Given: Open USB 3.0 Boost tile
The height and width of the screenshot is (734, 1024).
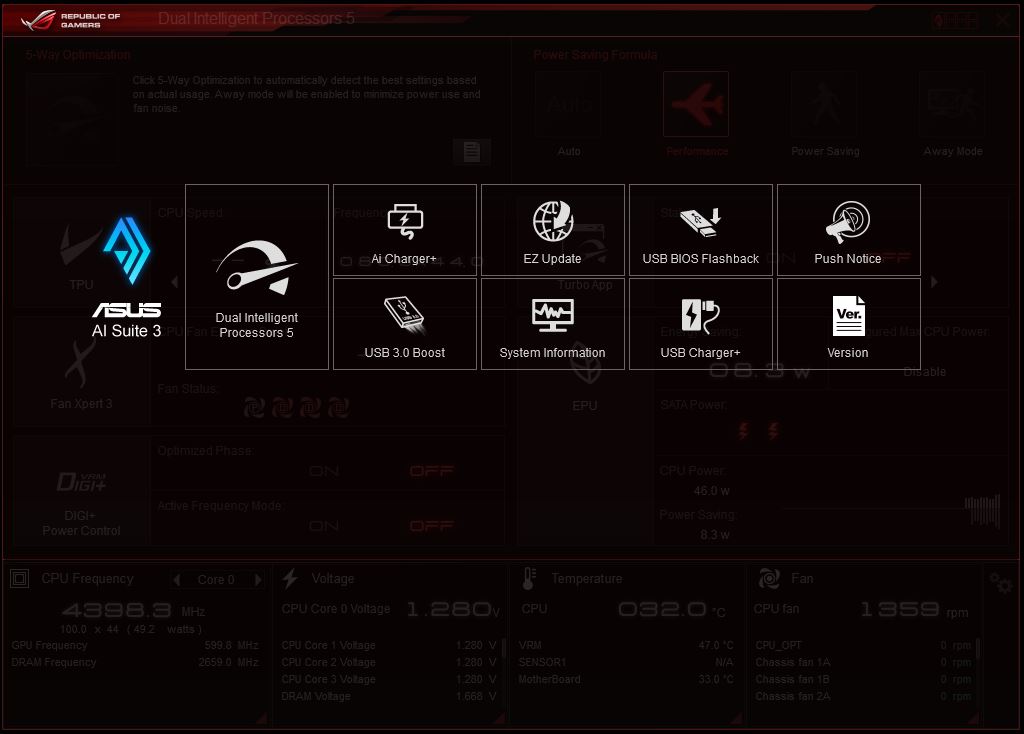Looking at the screenshot, I should (405, 324).
